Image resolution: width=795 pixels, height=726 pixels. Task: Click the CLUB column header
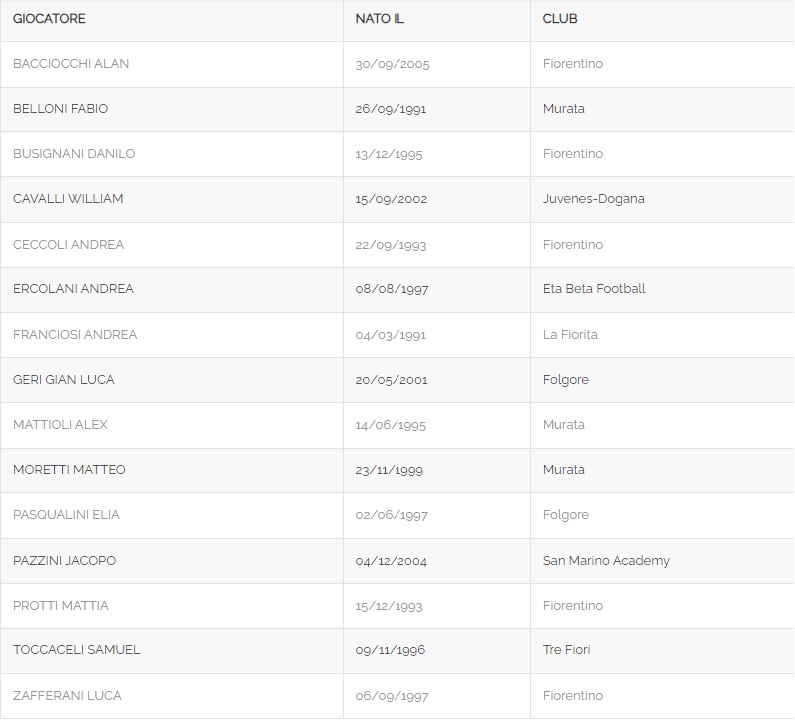tap(560, 19)
